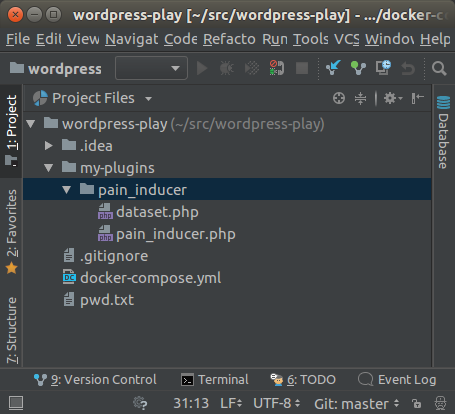Switch to the Database side tab

click(x=443, y=132)
